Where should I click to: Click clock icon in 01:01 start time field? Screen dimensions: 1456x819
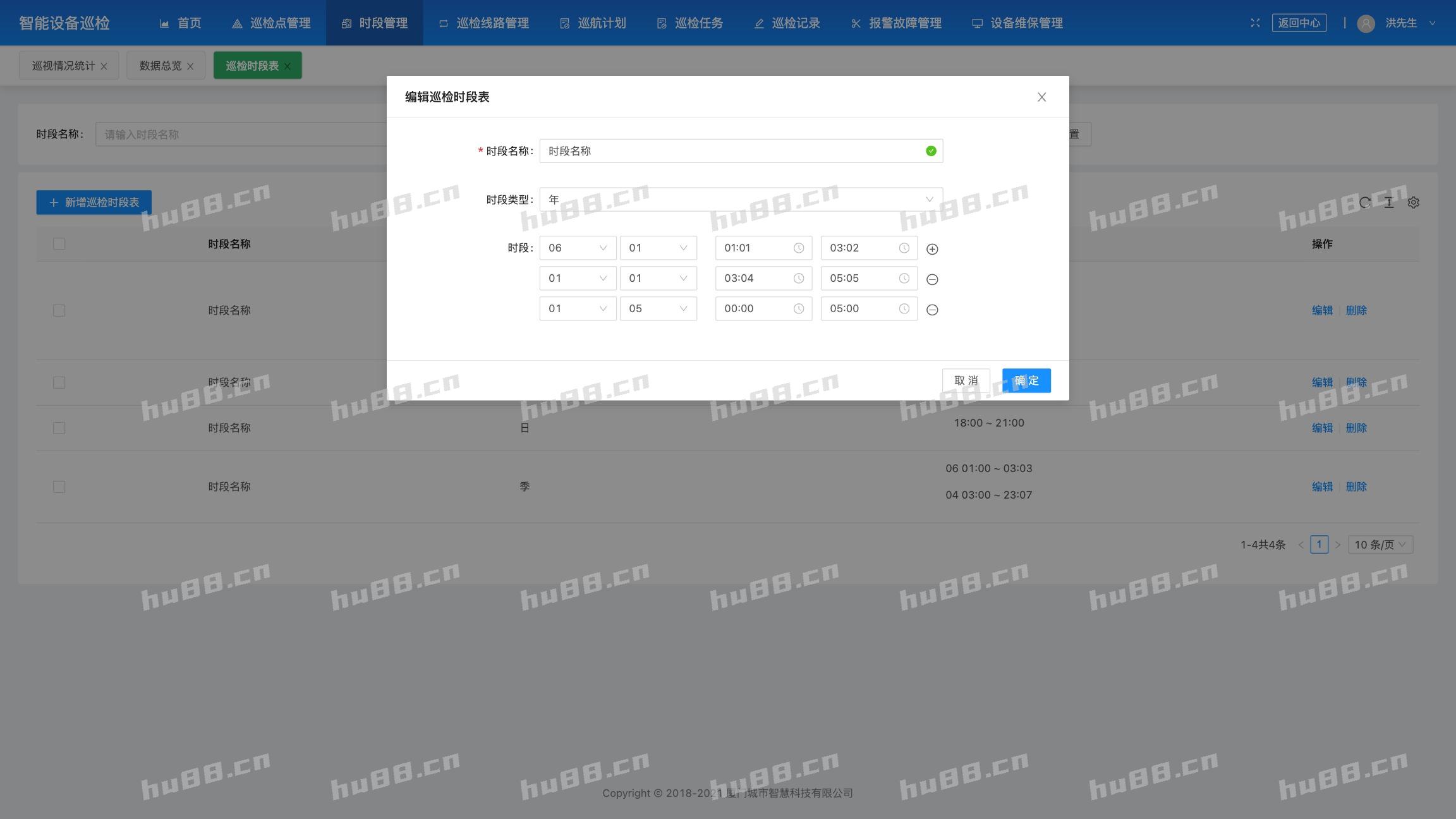tap(799, 248)
